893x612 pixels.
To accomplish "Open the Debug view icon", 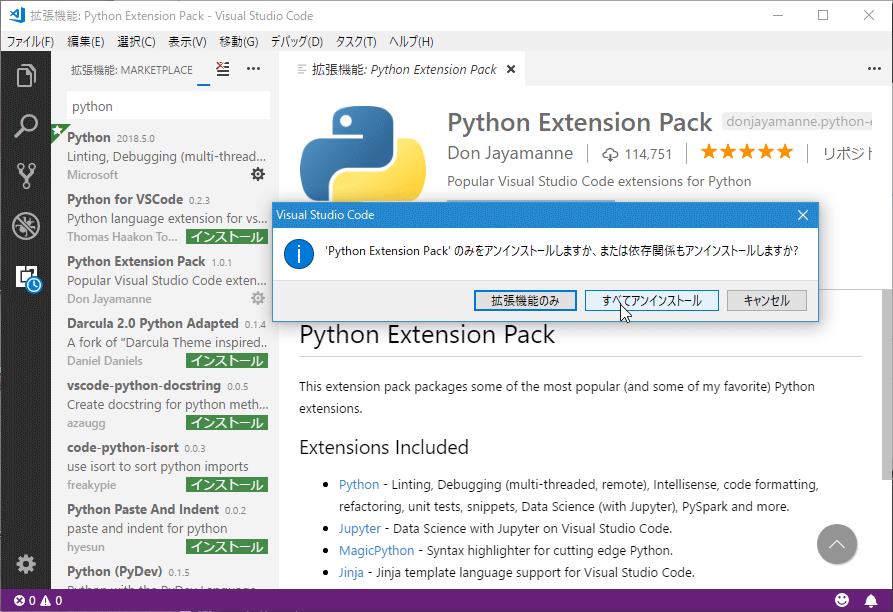I will tap(27, 226).
